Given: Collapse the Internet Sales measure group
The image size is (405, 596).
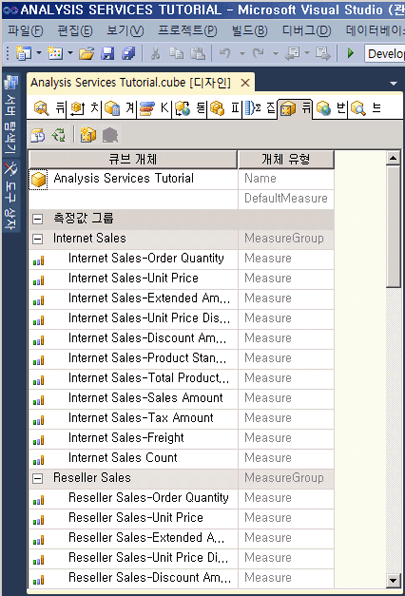Looking at the screenshot, I should coord(38,239).
